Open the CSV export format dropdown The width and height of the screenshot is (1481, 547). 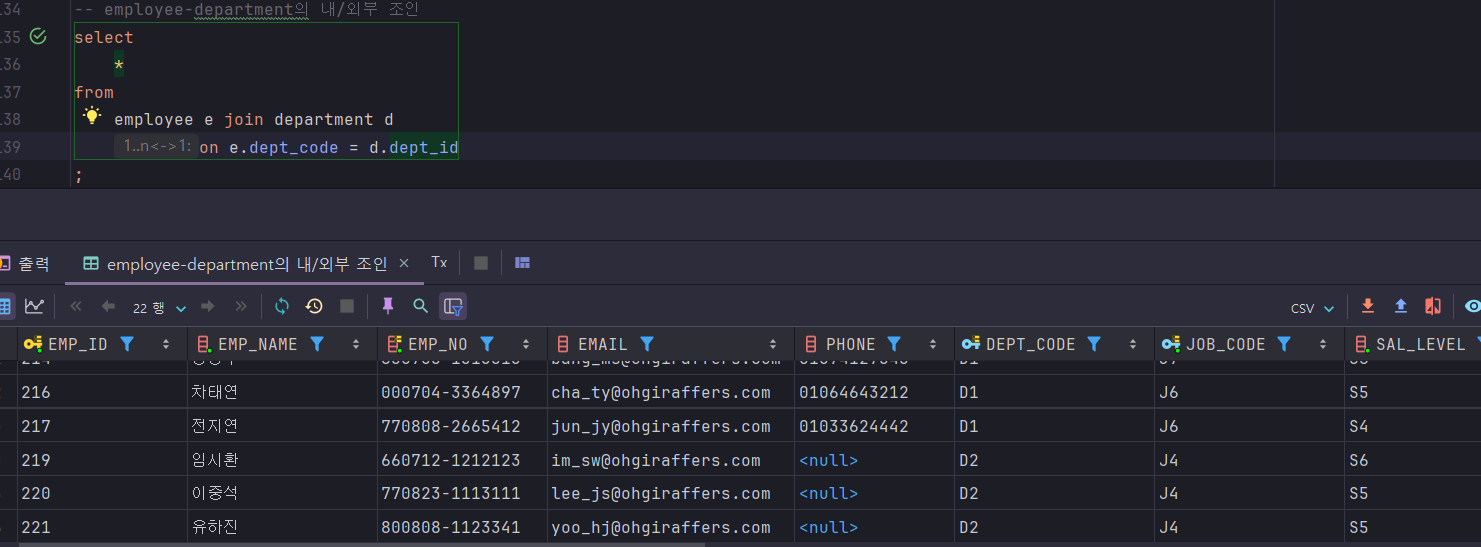[1312, 308]
